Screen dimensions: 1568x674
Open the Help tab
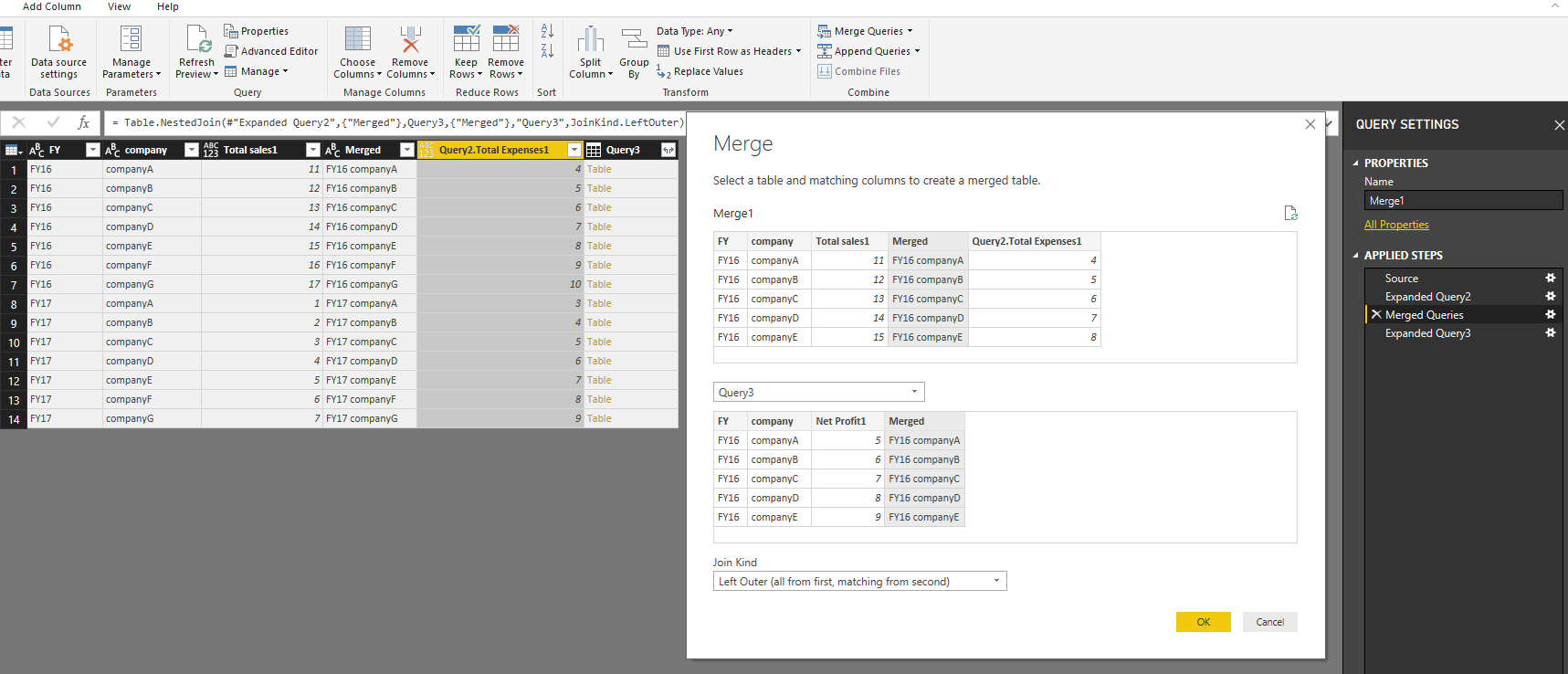pyautogui.click(x=168, y=6)
